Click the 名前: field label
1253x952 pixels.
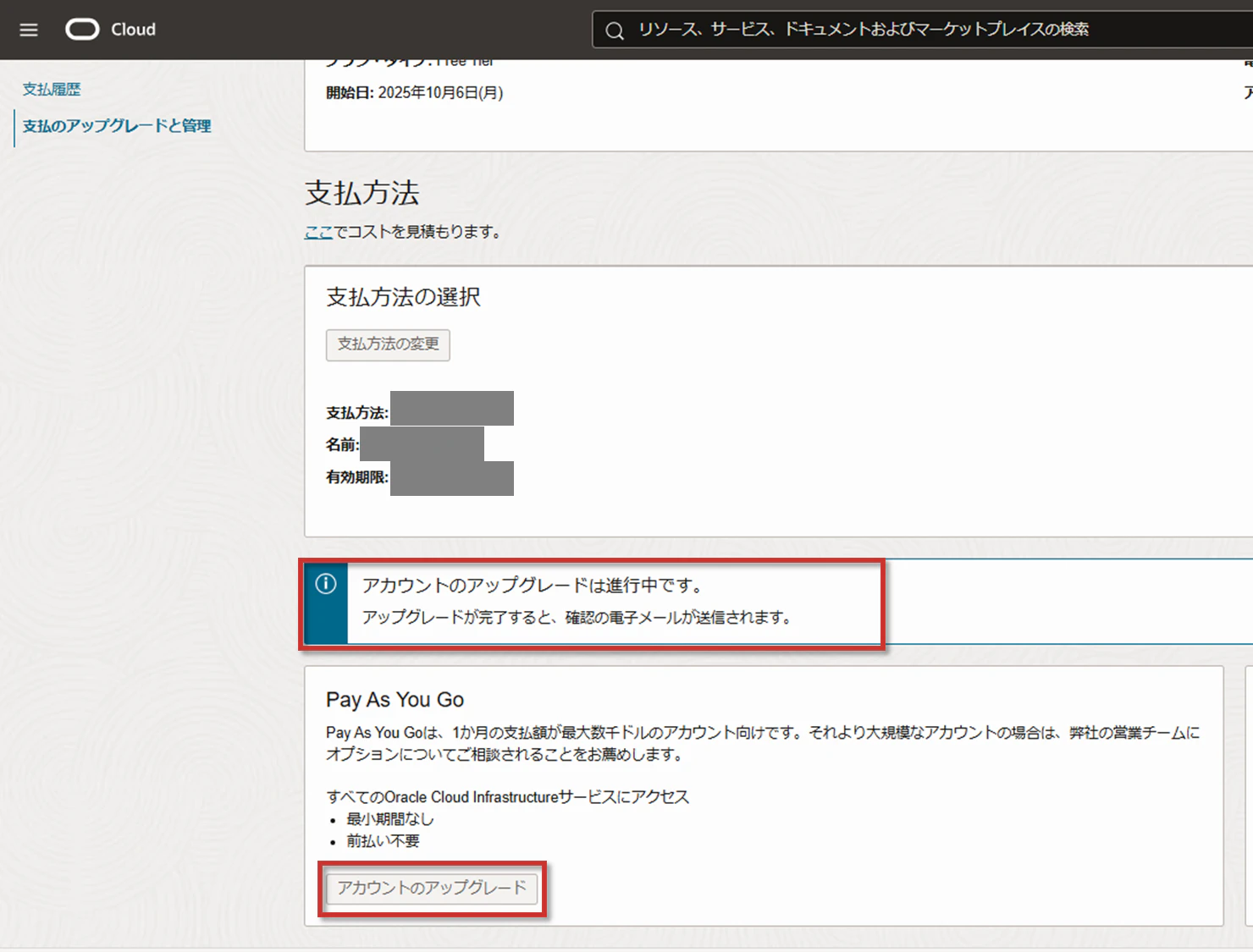click(343, 444)
